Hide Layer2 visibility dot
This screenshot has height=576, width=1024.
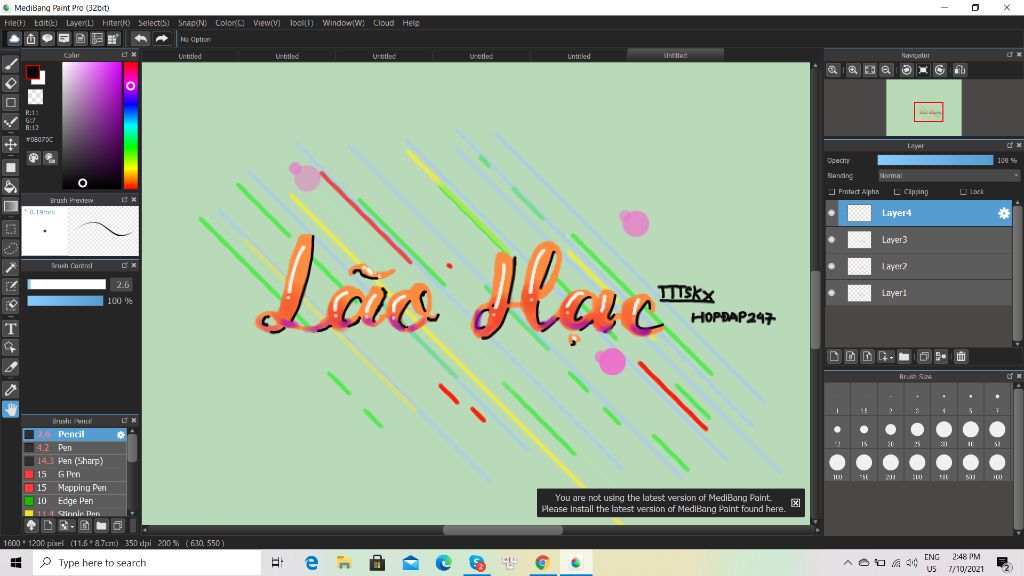pos(831,266)
